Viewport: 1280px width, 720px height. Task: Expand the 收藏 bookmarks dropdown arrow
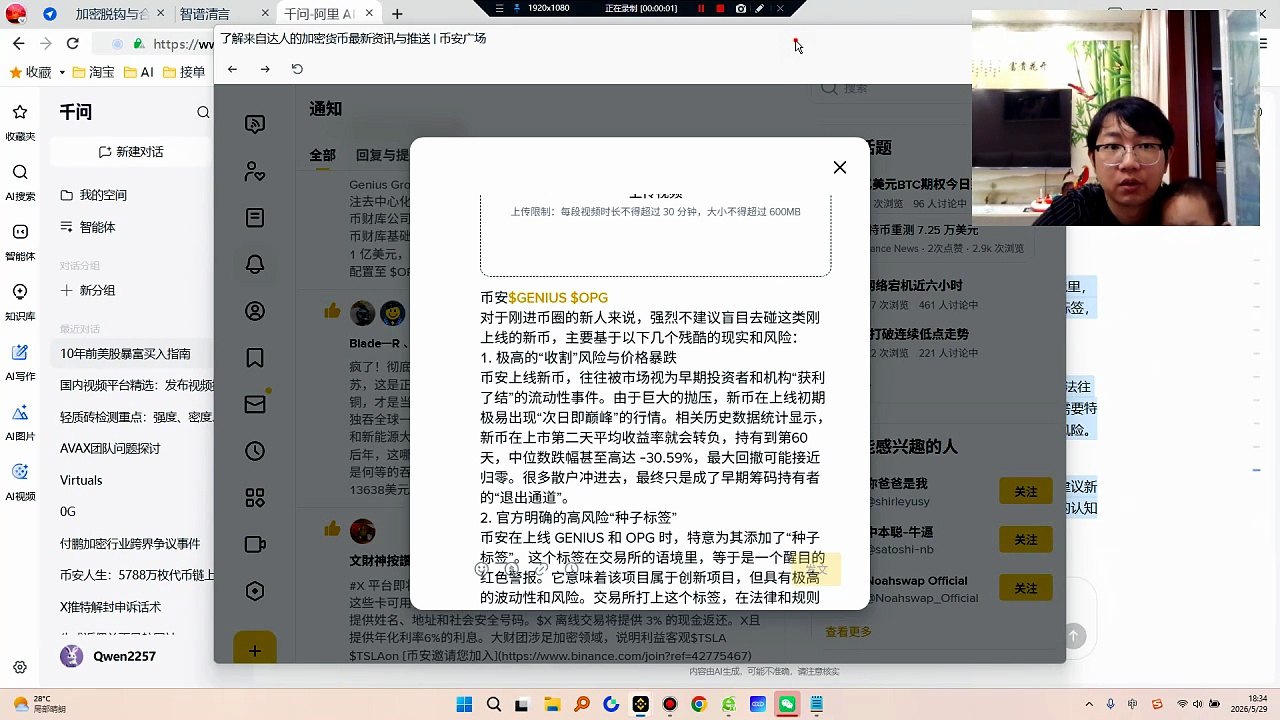click(62, 72)
